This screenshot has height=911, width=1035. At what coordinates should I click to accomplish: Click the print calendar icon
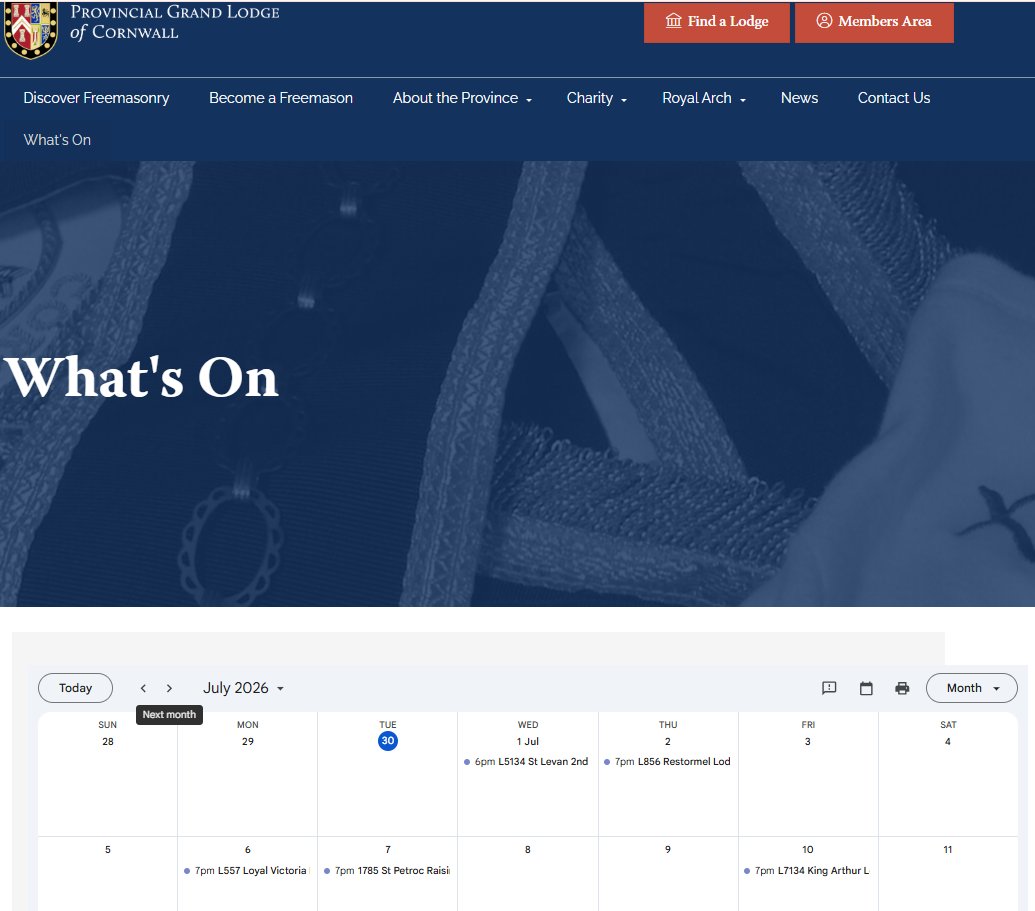click(x=902, y=688)
